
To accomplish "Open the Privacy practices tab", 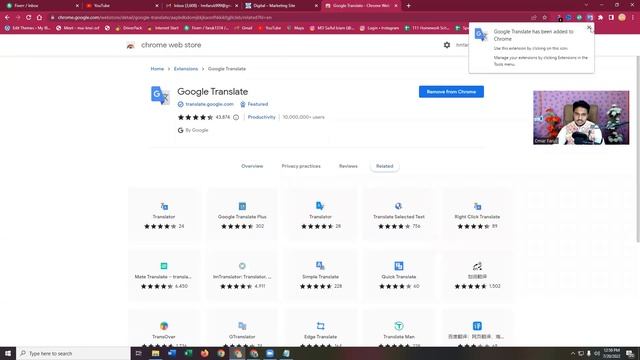I will pyautogui.click(x=301, y=166).
